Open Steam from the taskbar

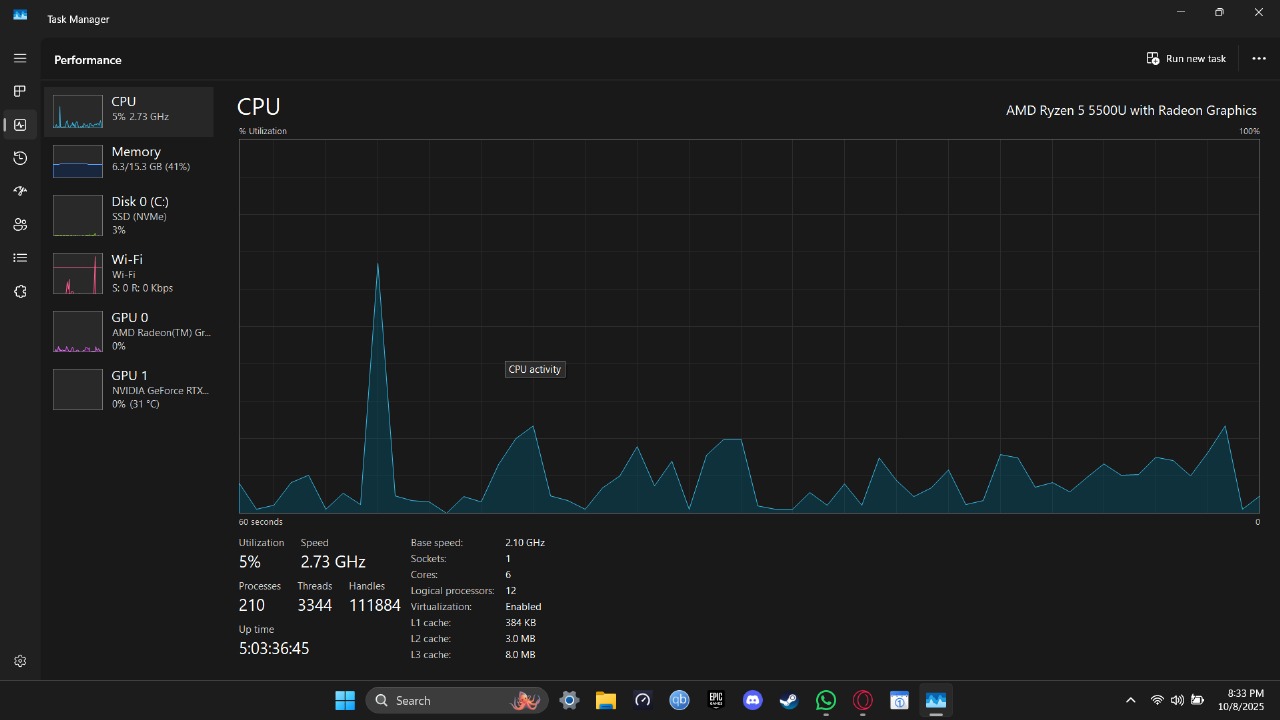tap(789, 700)
